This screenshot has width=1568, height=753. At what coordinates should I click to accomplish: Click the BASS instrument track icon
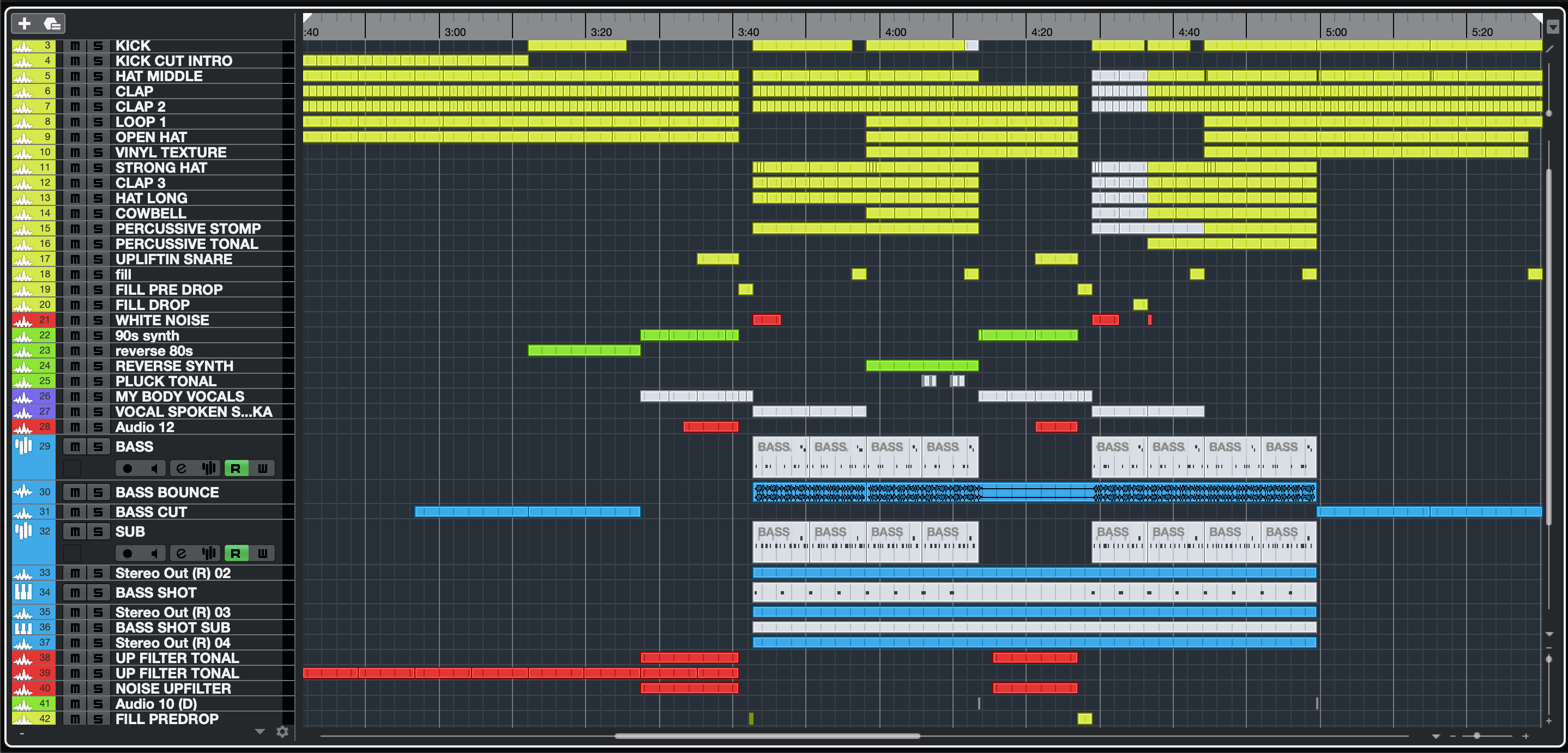point(23,446)
